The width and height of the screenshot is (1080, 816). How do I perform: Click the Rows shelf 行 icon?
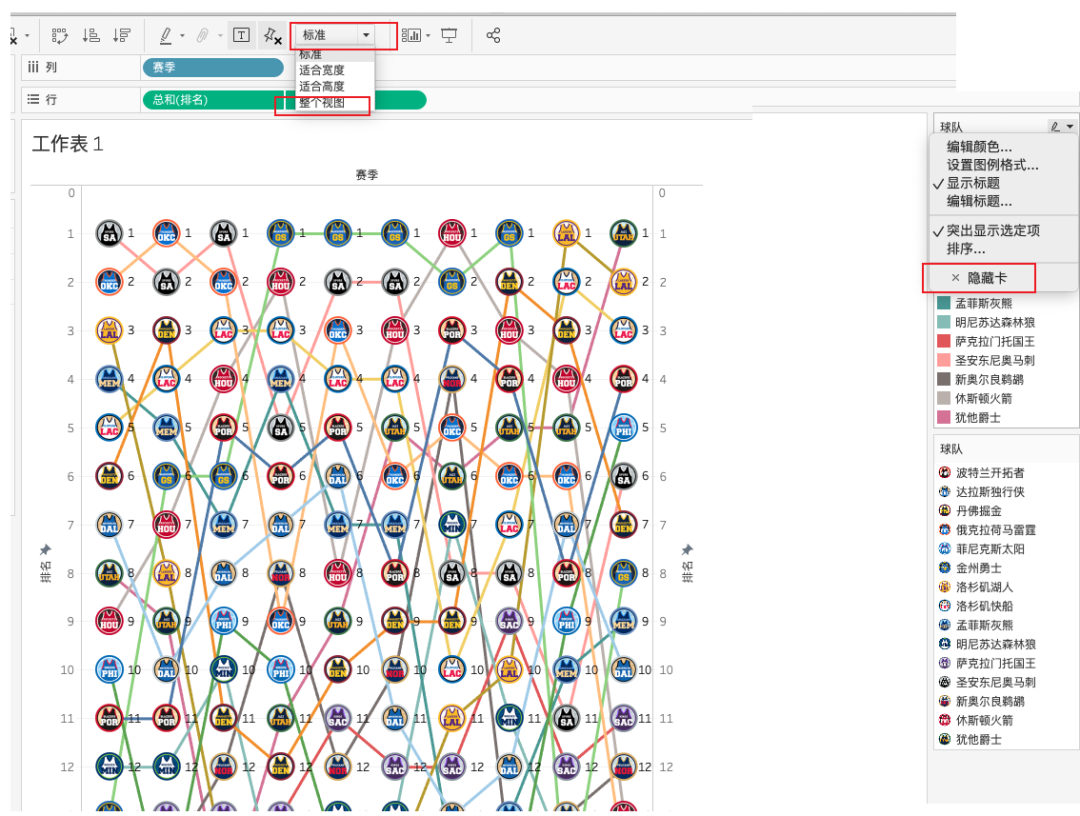[33, 99]
